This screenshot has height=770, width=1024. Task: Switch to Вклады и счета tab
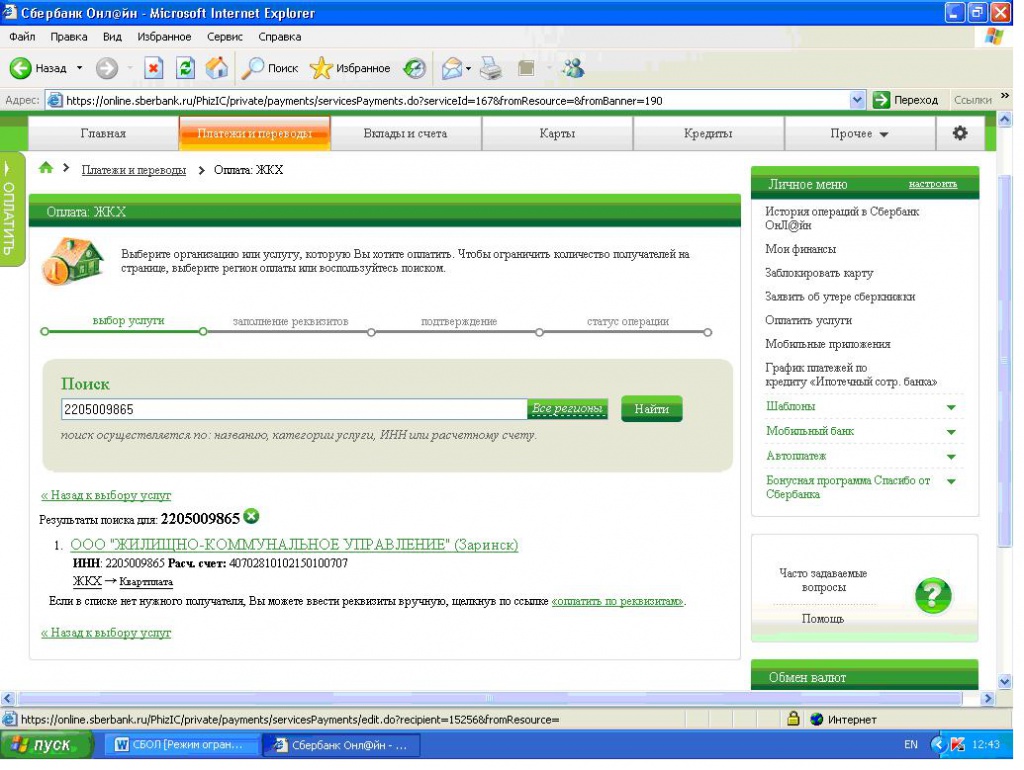pos(406,133)
